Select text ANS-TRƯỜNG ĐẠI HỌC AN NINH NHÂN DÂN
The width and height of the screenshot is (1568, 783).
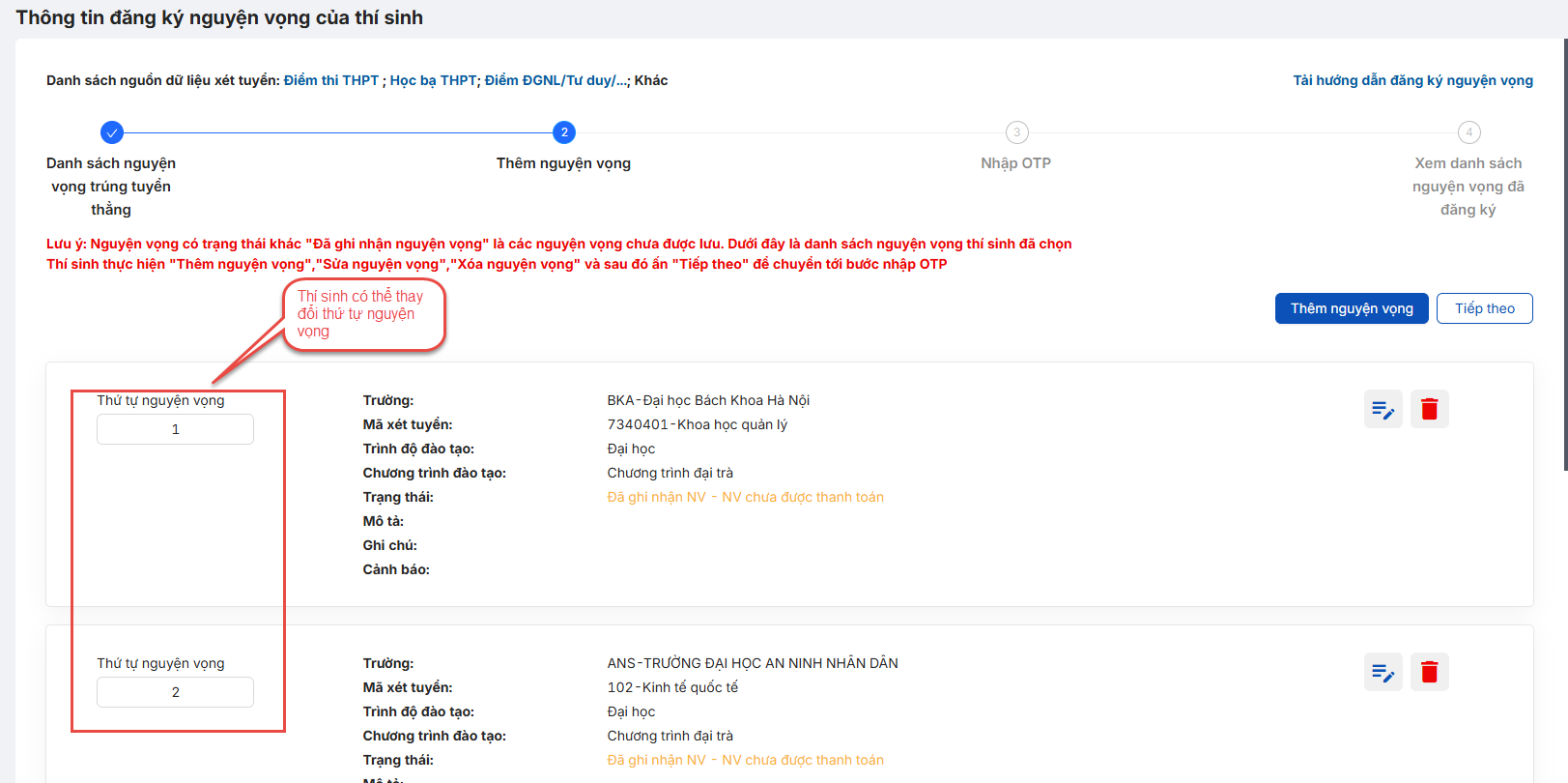click(753, 663)
